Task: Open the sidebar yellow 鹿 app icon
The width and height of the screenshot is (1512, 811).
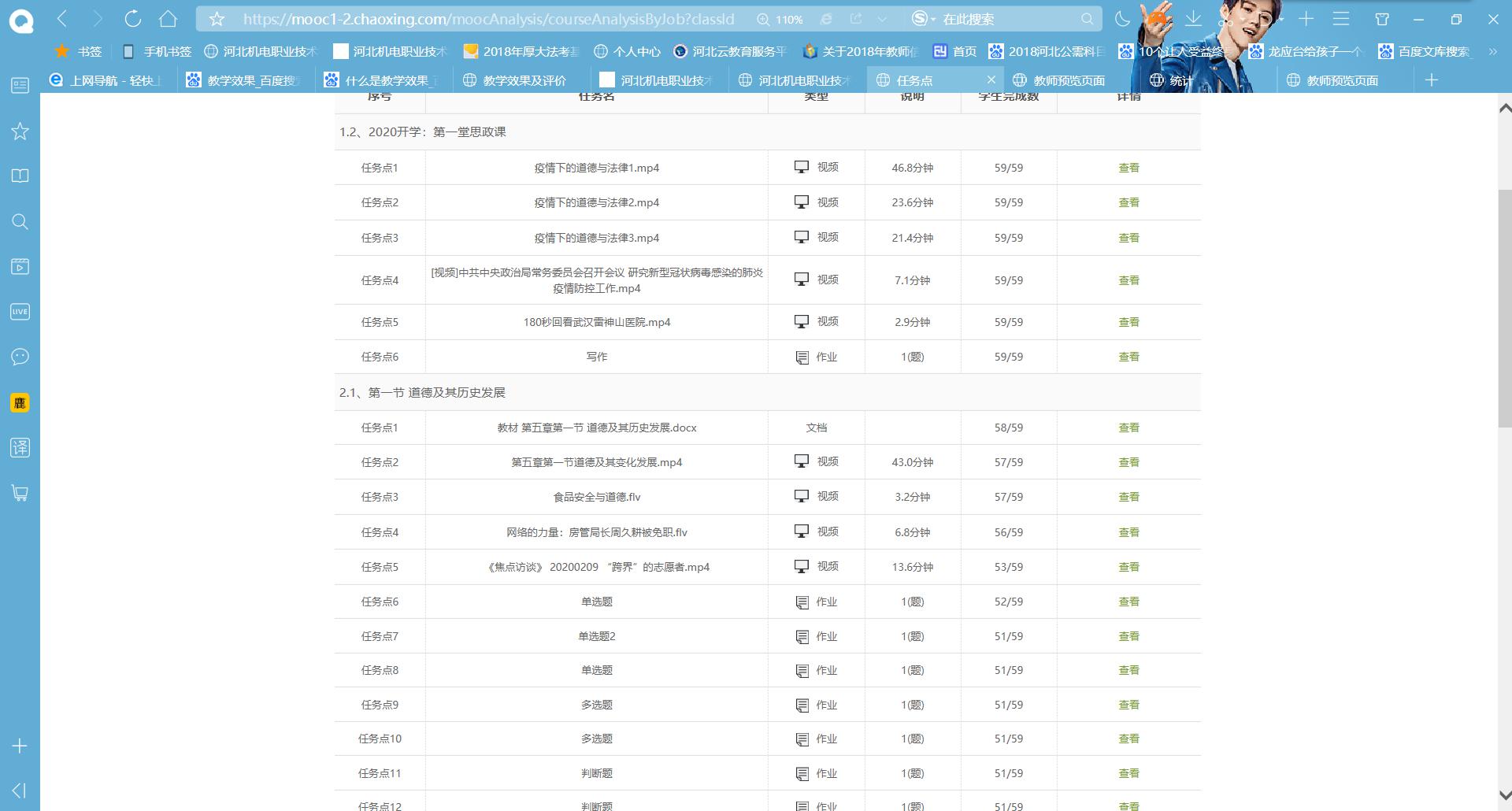Action: click(x=20, y=402)
